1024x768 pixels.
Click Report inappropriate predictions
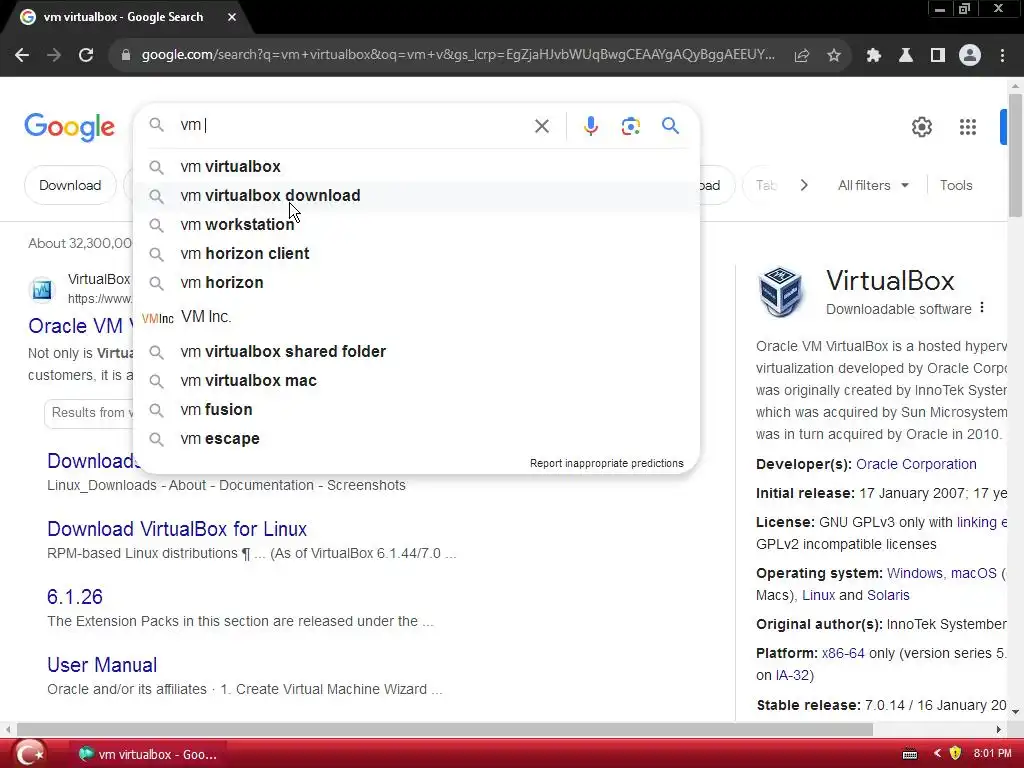pos(607,463)
